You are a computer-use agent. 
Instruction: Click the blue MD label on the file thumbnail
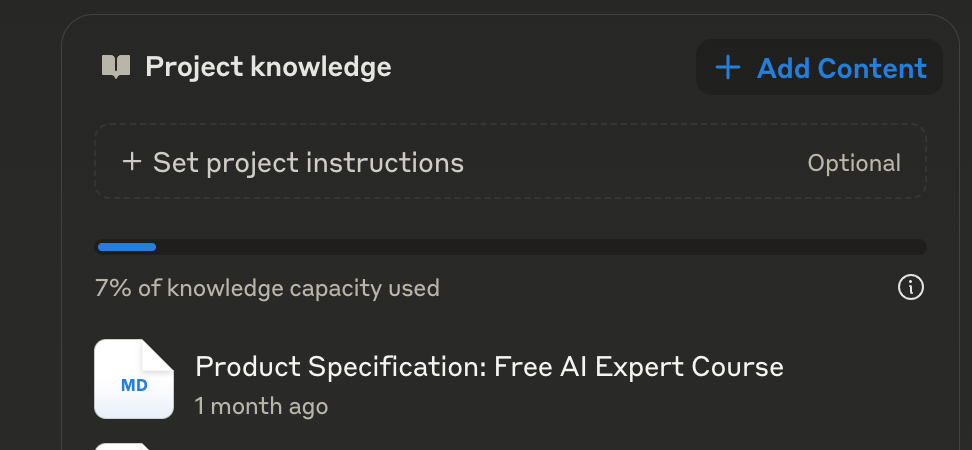click(x=133, y=385)
